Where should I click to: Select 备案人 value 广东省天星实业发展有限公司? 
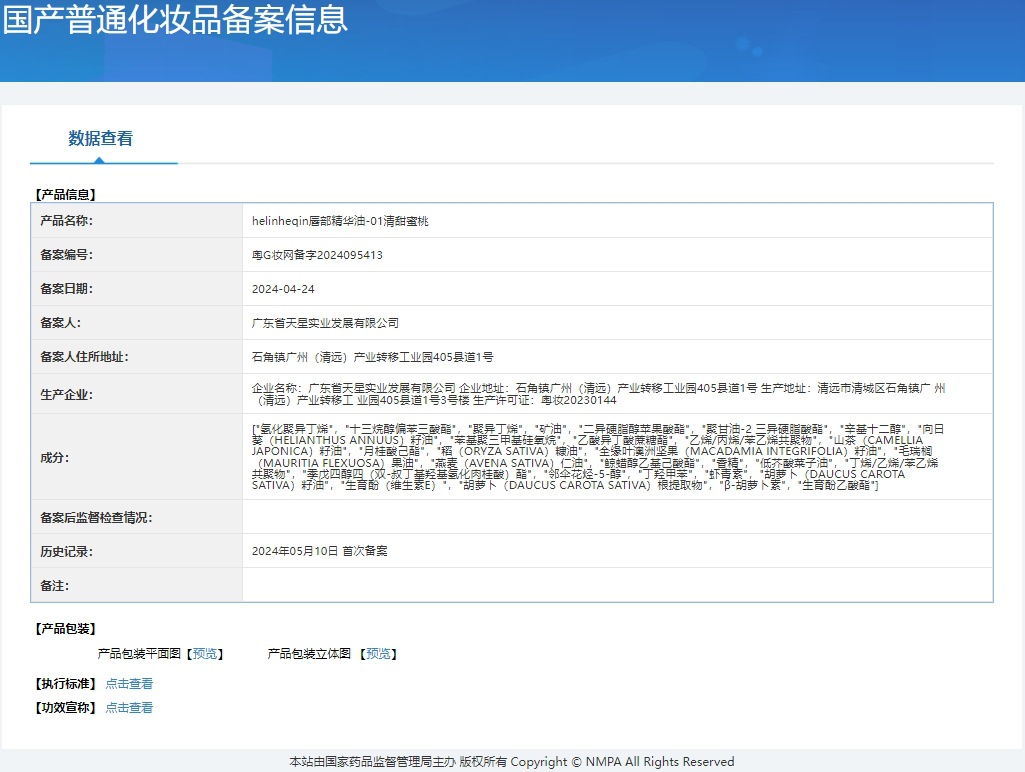click(325, 323)
